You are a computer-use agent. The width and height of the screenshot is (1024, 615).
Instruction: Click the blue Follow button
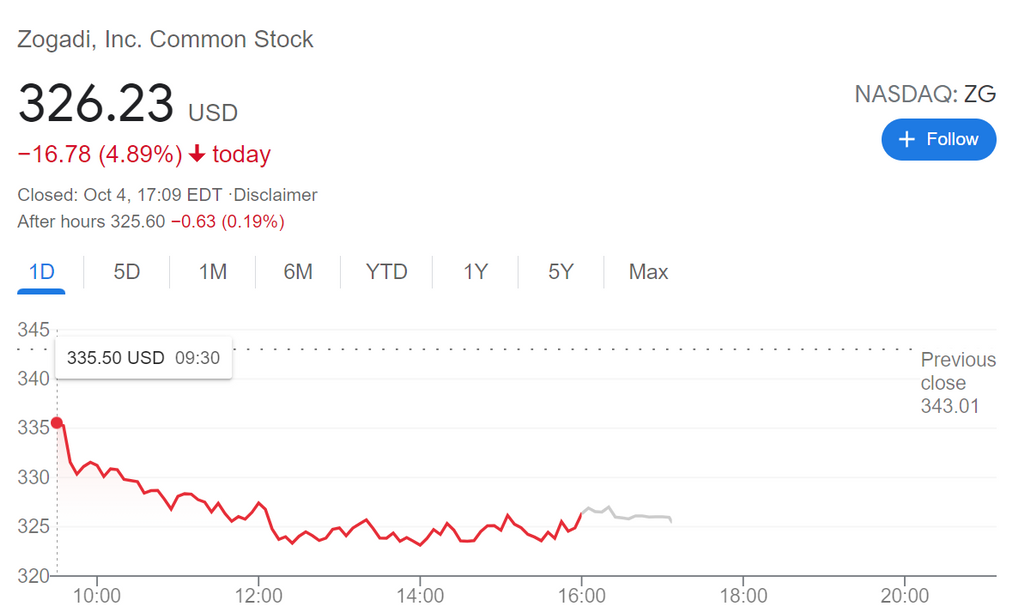938,139
